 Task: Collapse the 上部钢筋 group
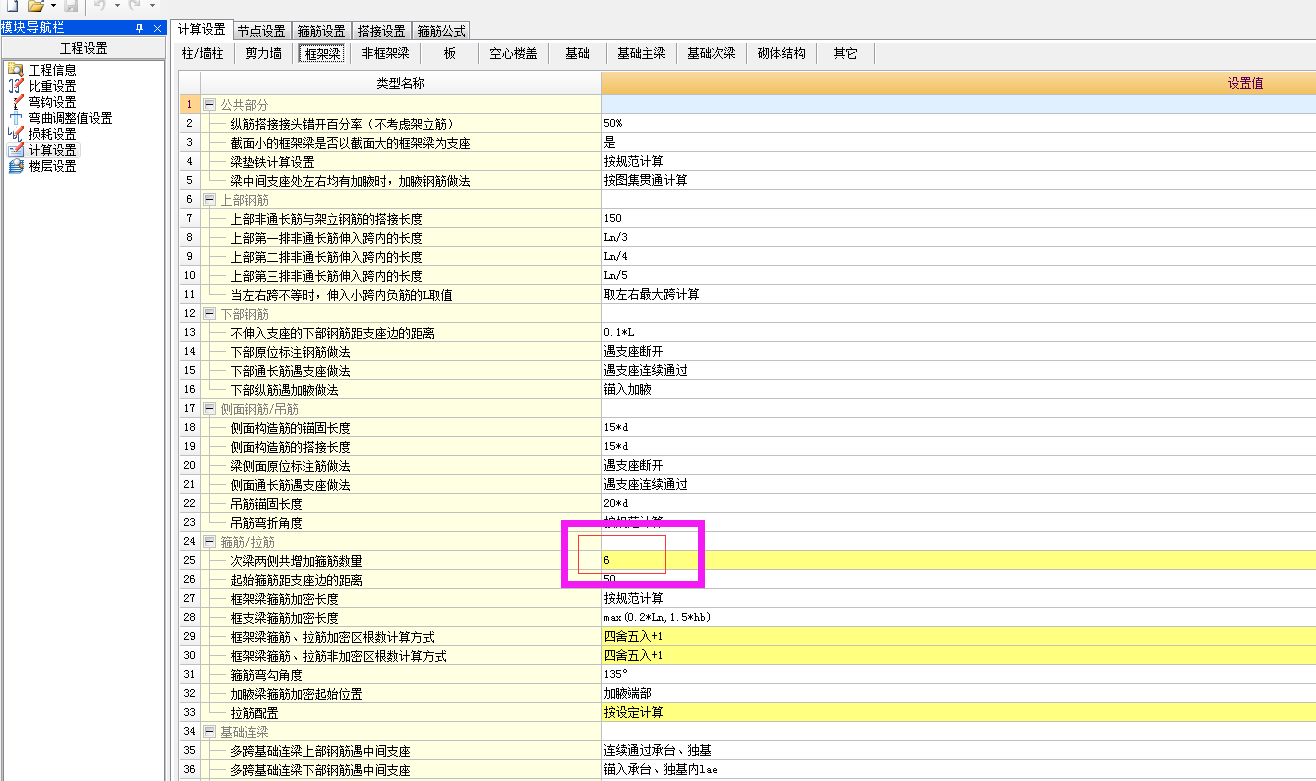click(209, 200)
